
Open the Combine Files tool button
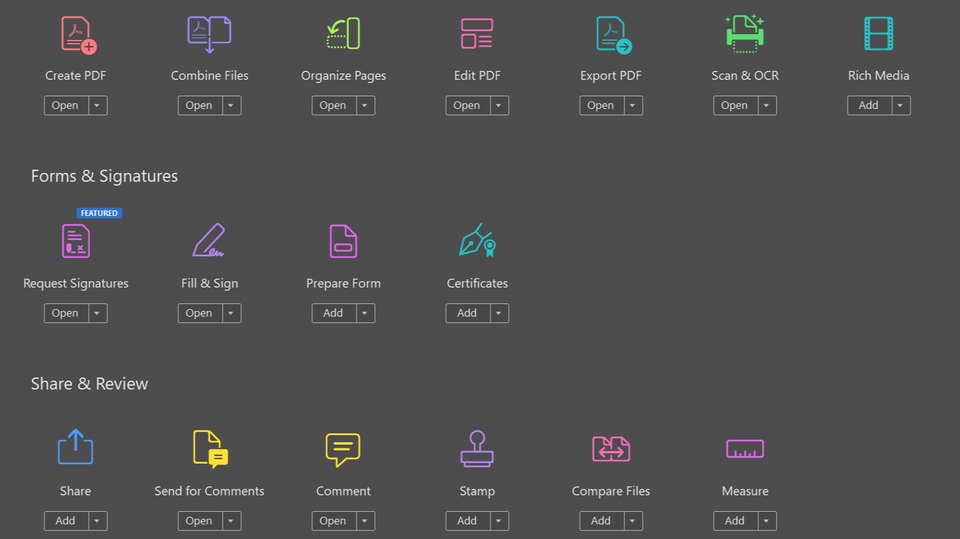pos(200,105)
